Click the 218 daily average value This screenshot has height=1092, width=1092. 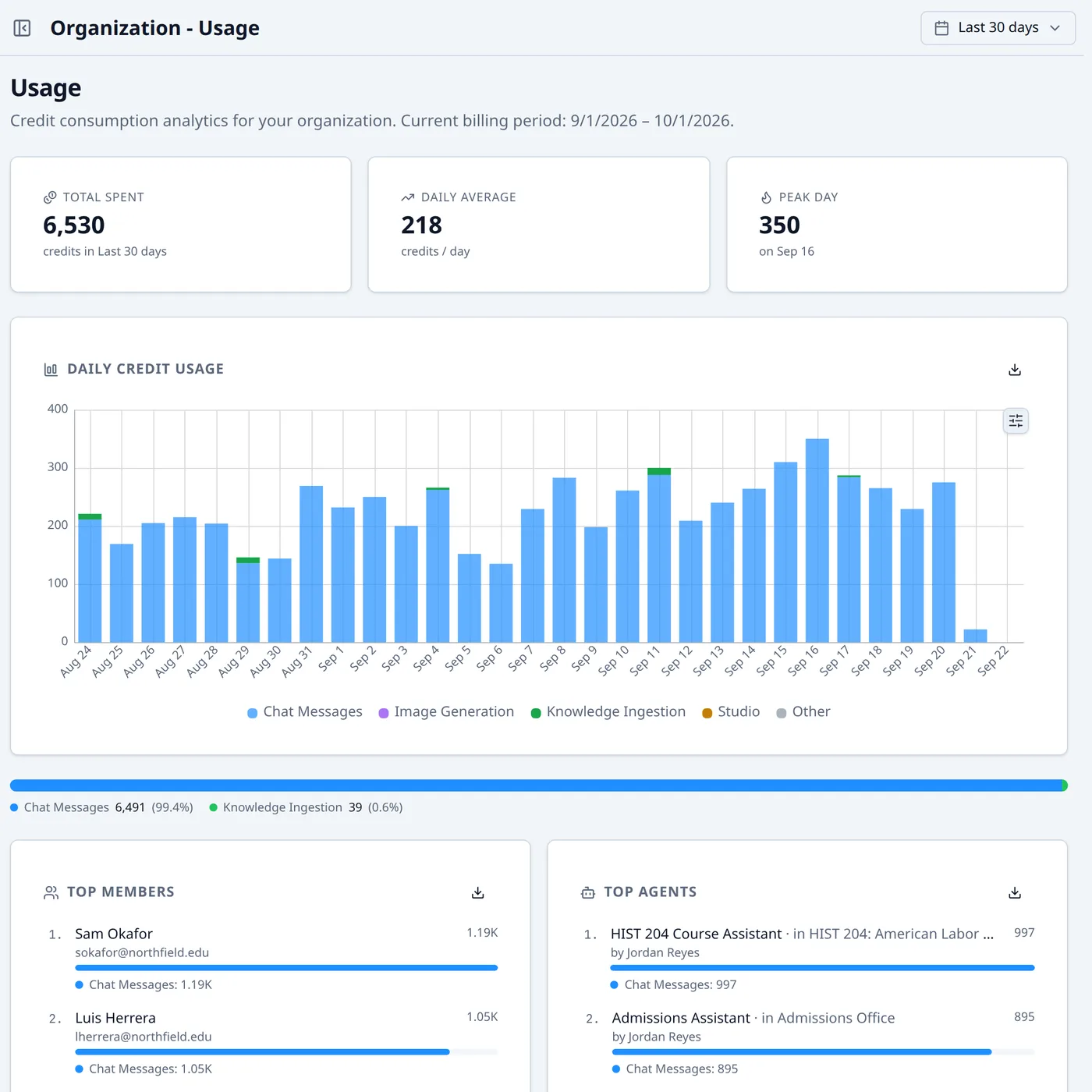[422, 225]
